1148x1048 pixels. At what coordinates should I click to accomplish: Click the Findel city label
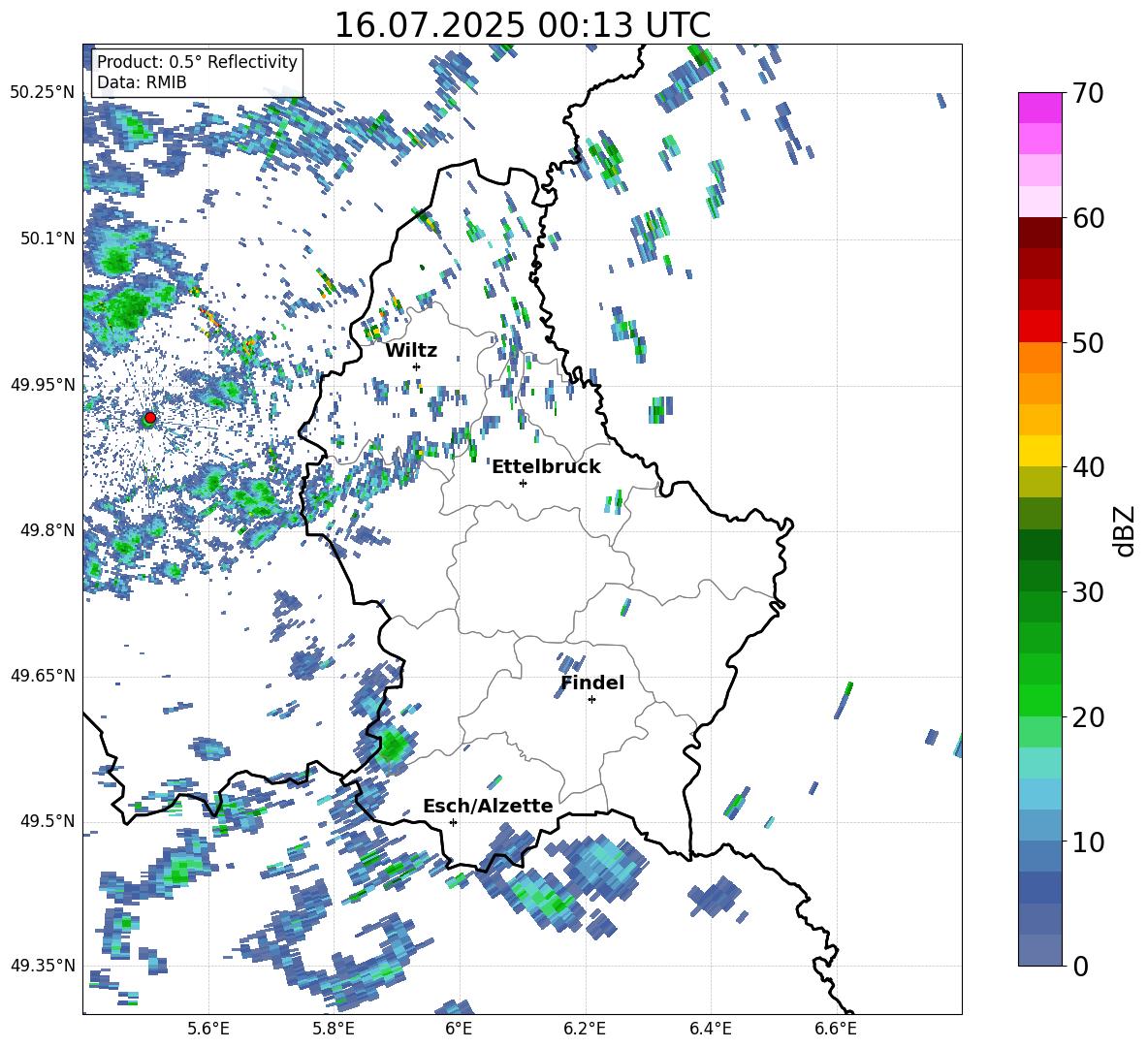(592, 683)
